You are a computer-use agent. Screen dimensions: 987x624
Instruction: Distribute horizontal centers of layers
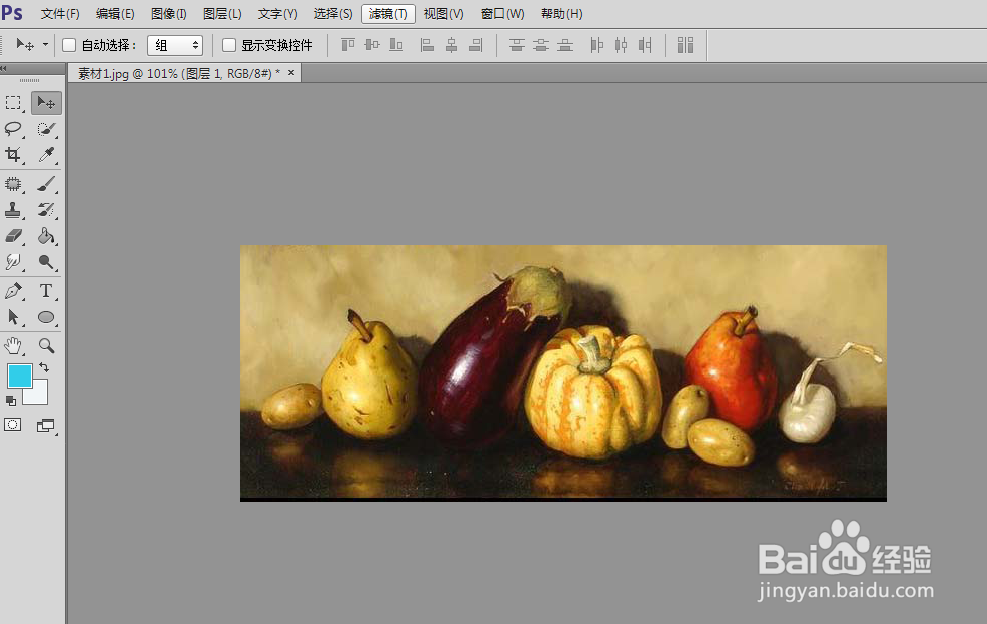pos(621,45)
